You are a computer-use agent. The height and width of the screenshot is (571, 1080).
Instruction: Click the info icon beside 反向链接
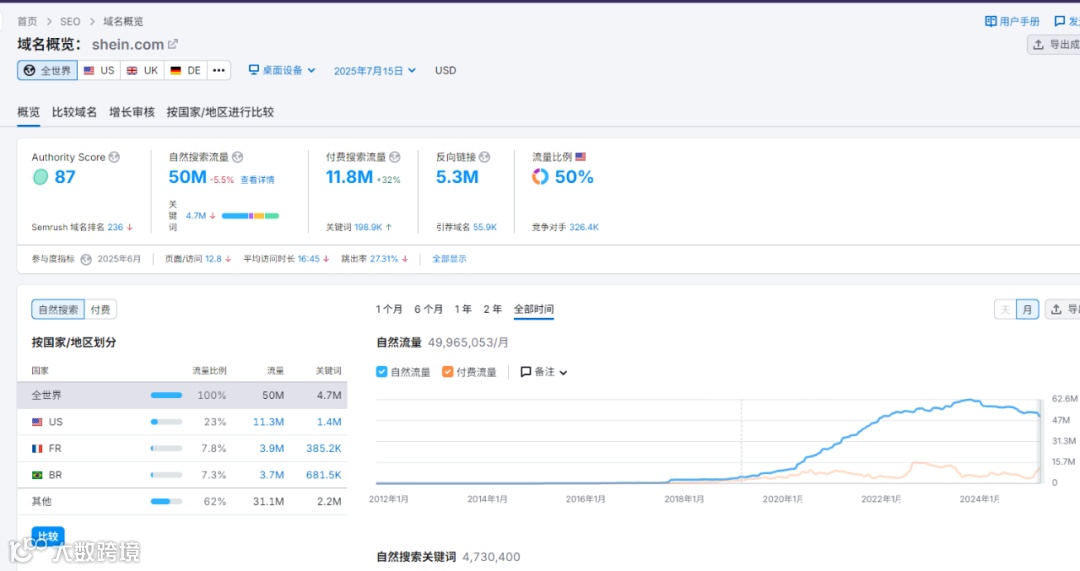pos(484,157)
